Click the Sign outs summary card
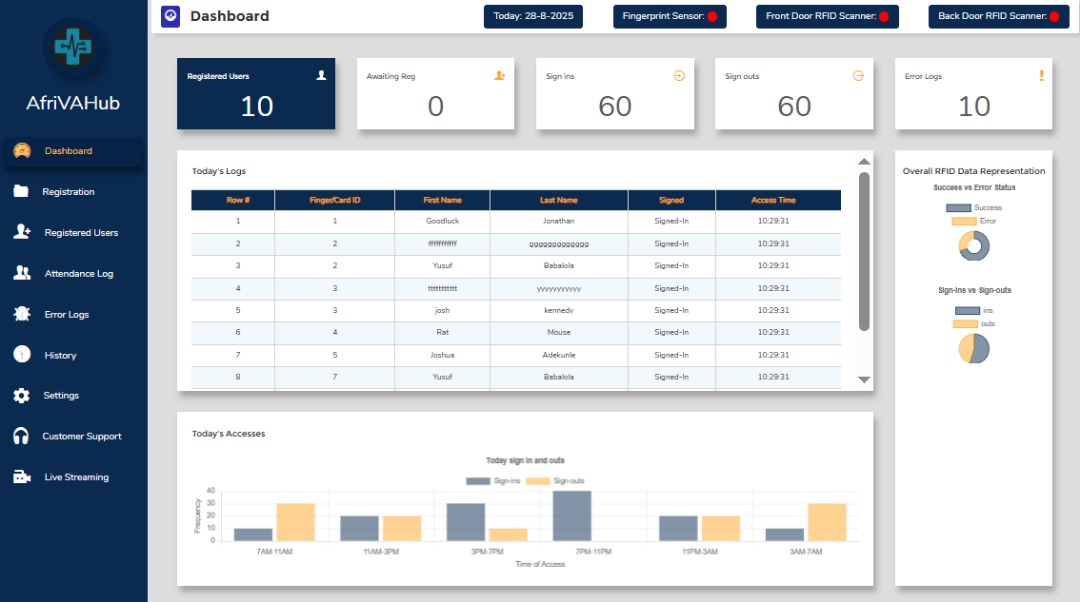This screenshot has width=1080, height=602. click(794, 94)
